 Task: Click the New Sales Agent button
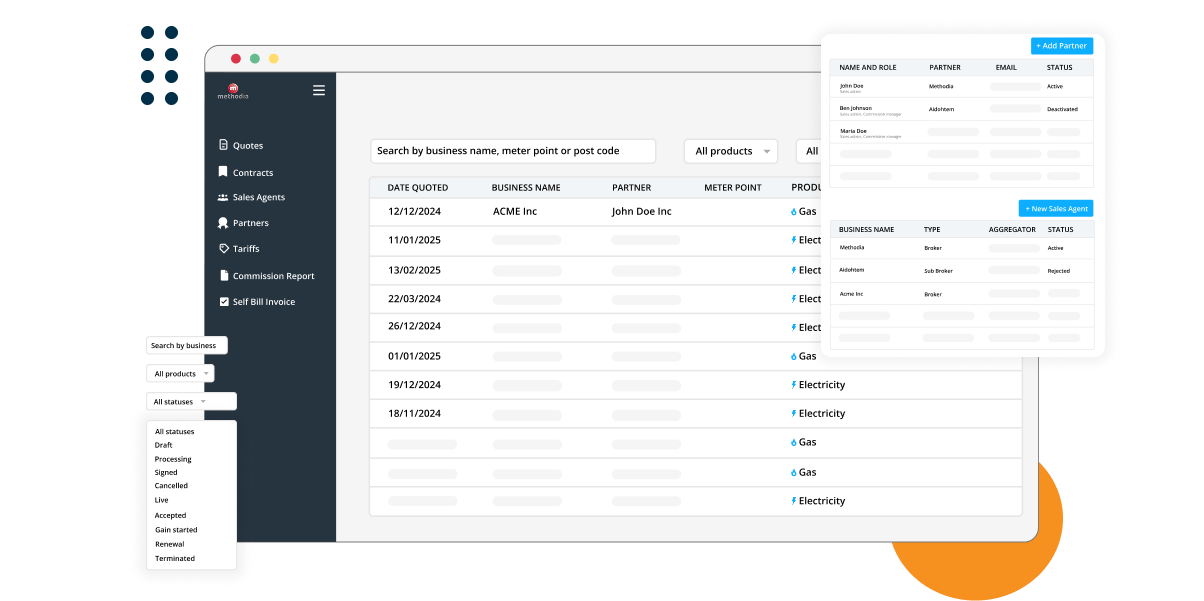coord(1055,208)
